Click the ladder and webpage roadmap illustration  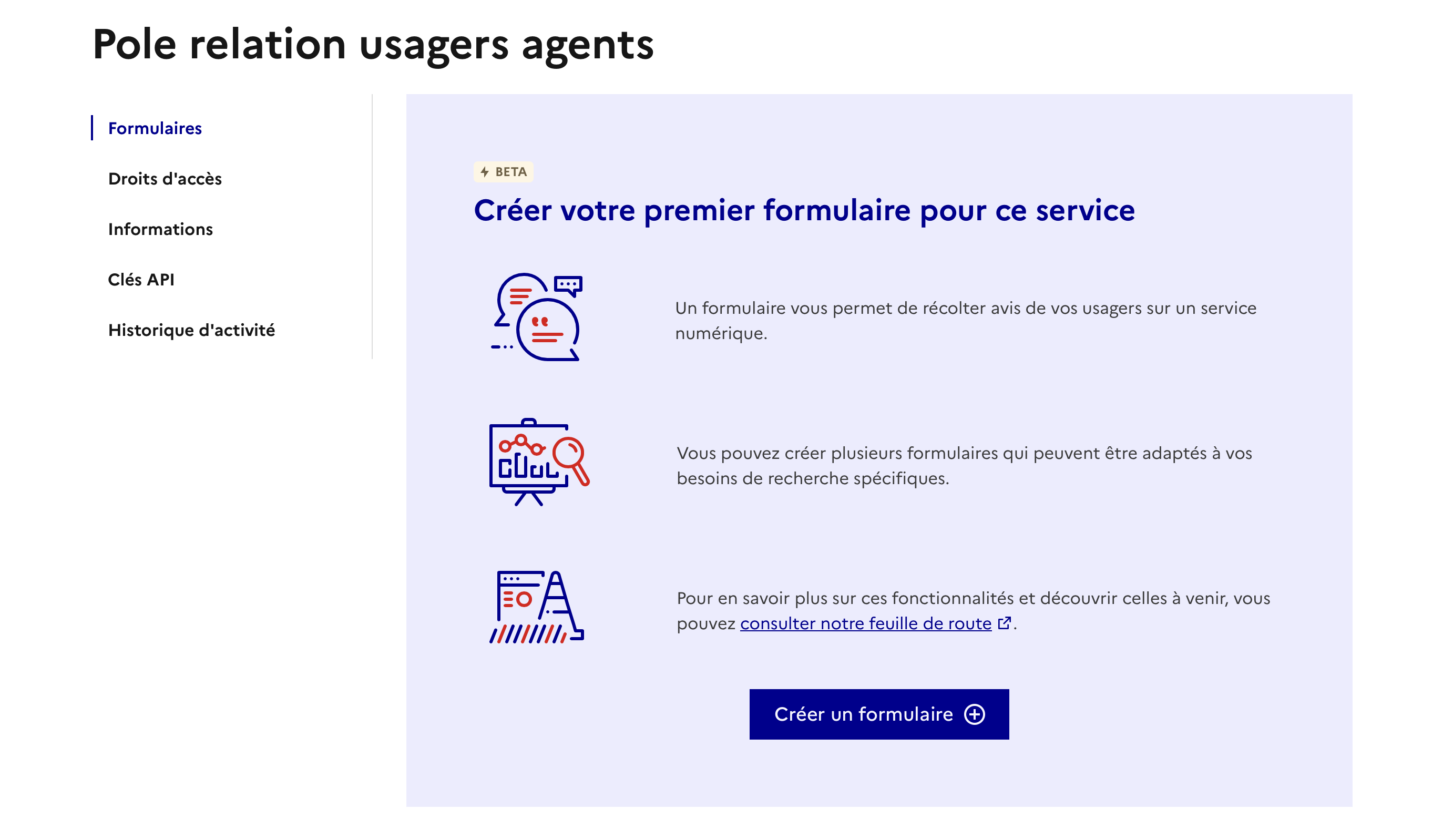[537, 608]
